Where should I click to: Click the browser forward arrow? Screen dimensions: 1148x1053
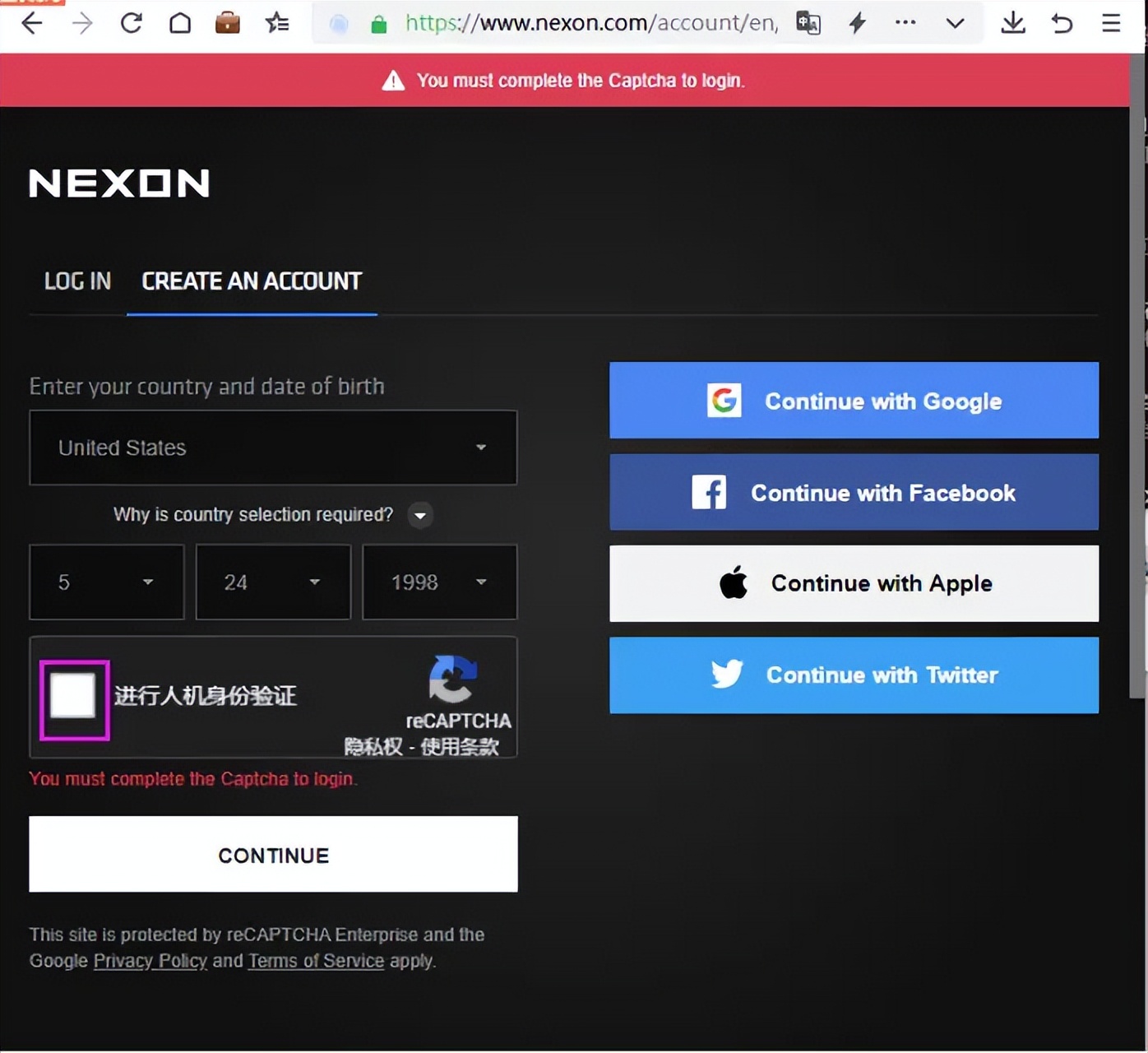[x=82, y=23]
